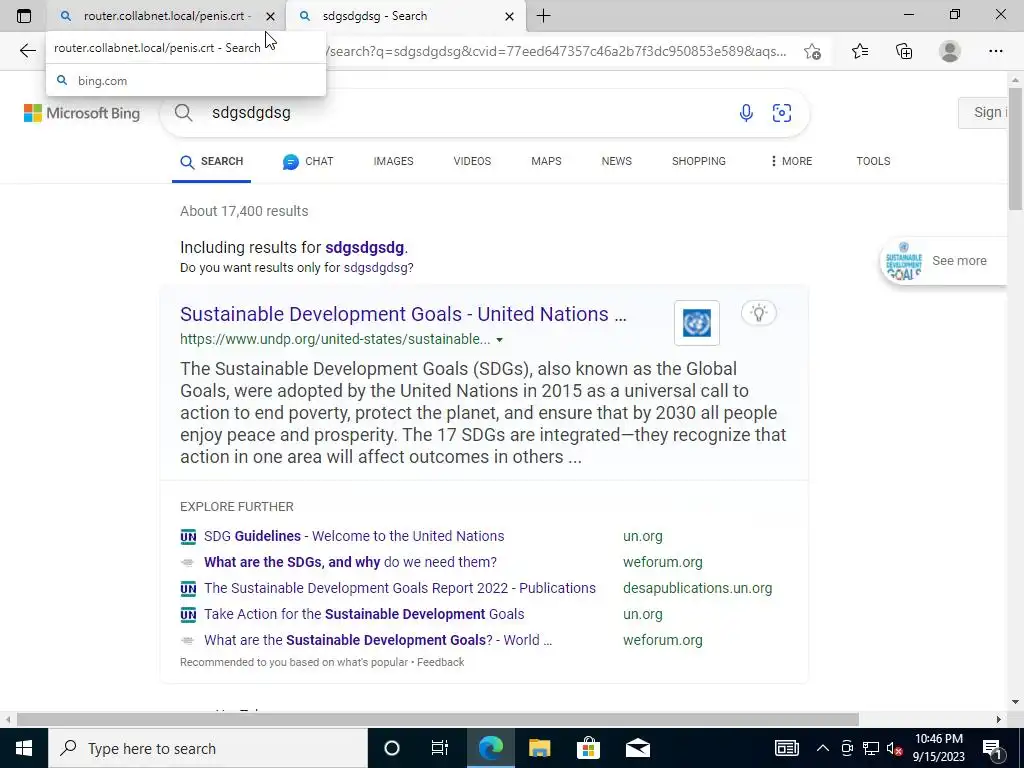Open Mail app from taskbar
This screenshot has width=1024, height=768.
[638, 748]
